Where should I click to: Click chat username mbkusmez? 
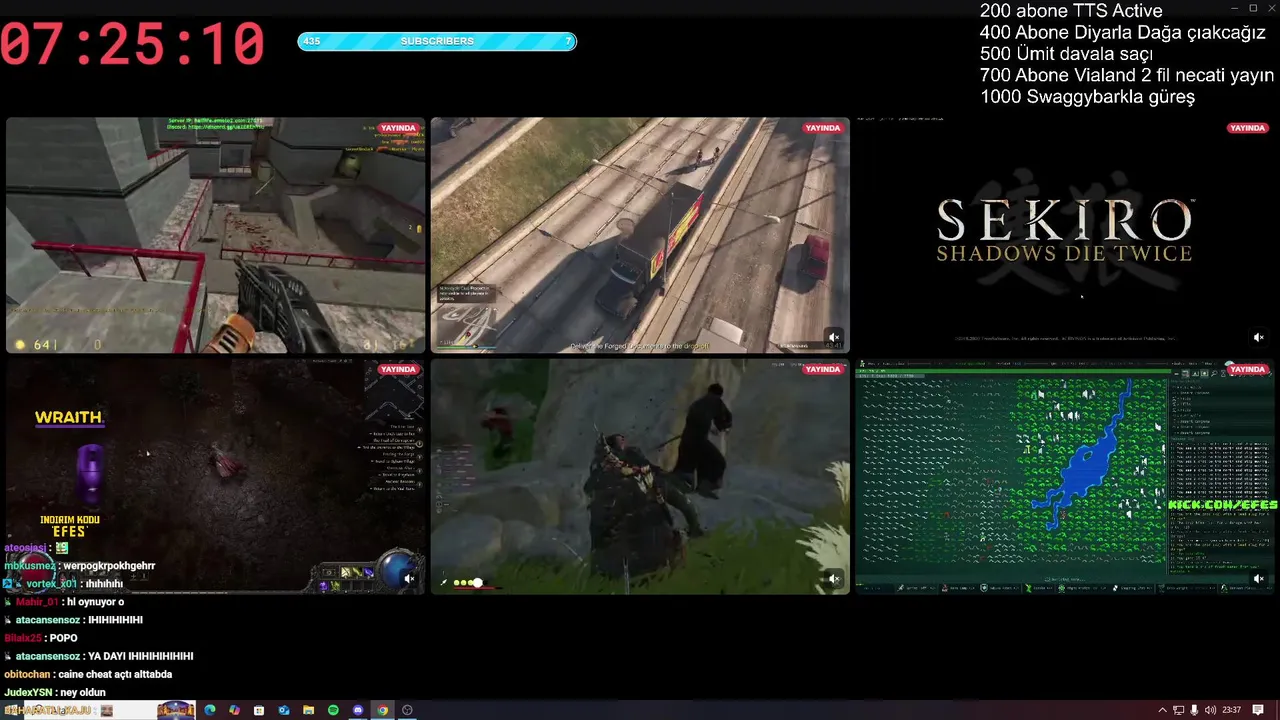[30, 566]
